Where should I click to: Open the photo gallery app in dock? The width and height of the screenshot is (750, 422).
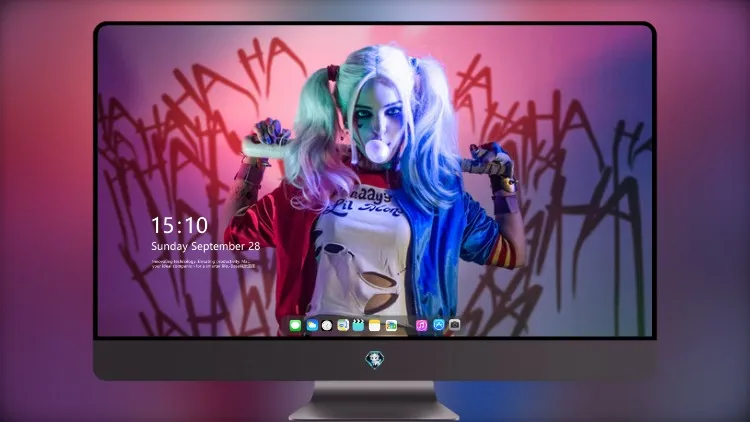tap(391, 325)
